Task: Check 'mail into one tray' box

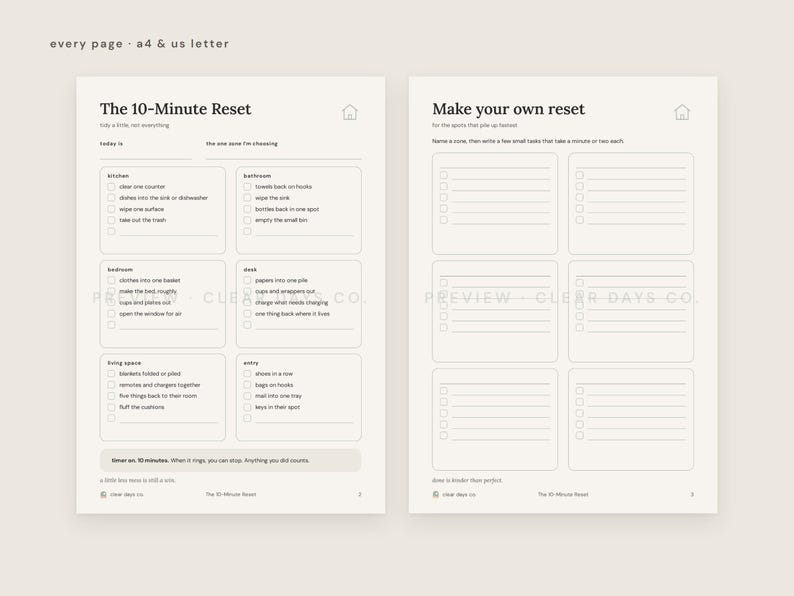Action: 247,395
